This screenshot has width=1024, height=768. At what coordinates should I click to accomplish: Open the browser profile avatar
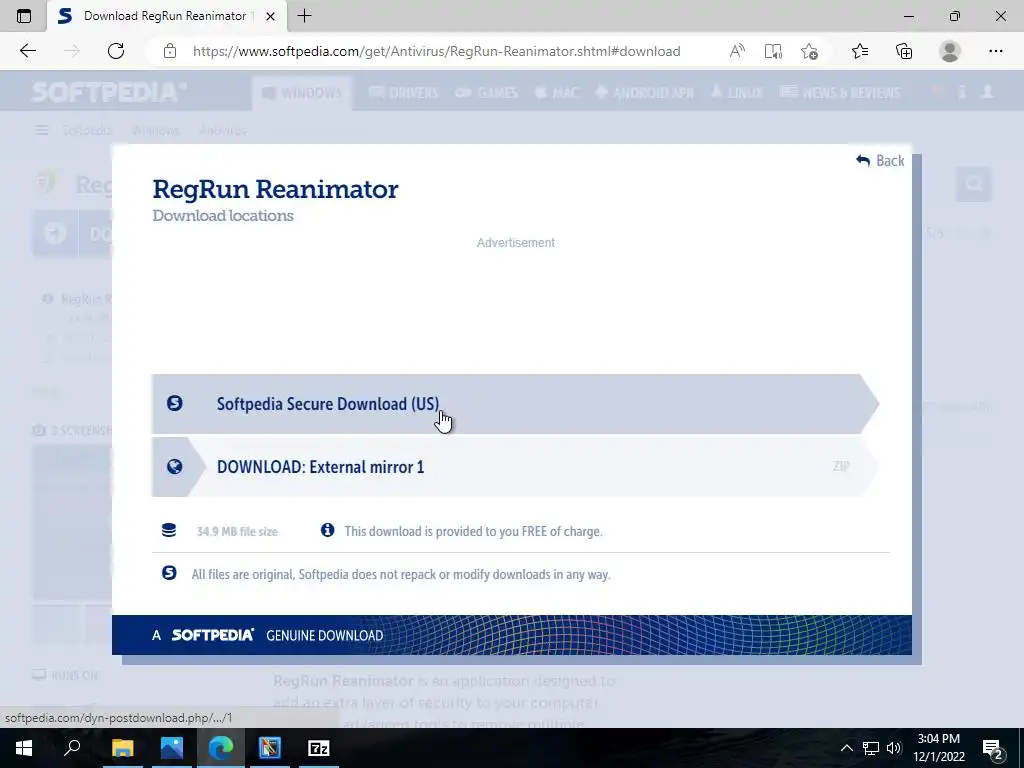tap(950, 51)
